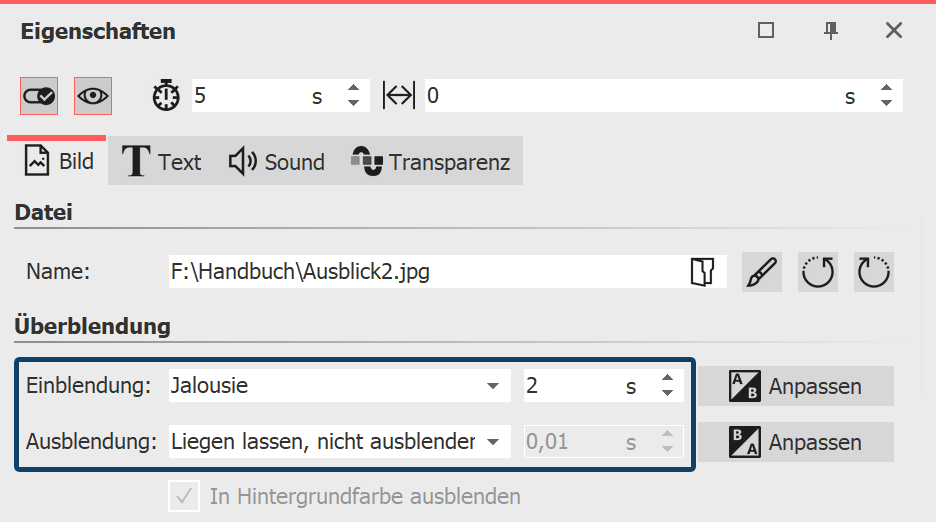
Task: Toggle In Hintergrundfarbe ausblenden checkbox
Action: [183, 496]
